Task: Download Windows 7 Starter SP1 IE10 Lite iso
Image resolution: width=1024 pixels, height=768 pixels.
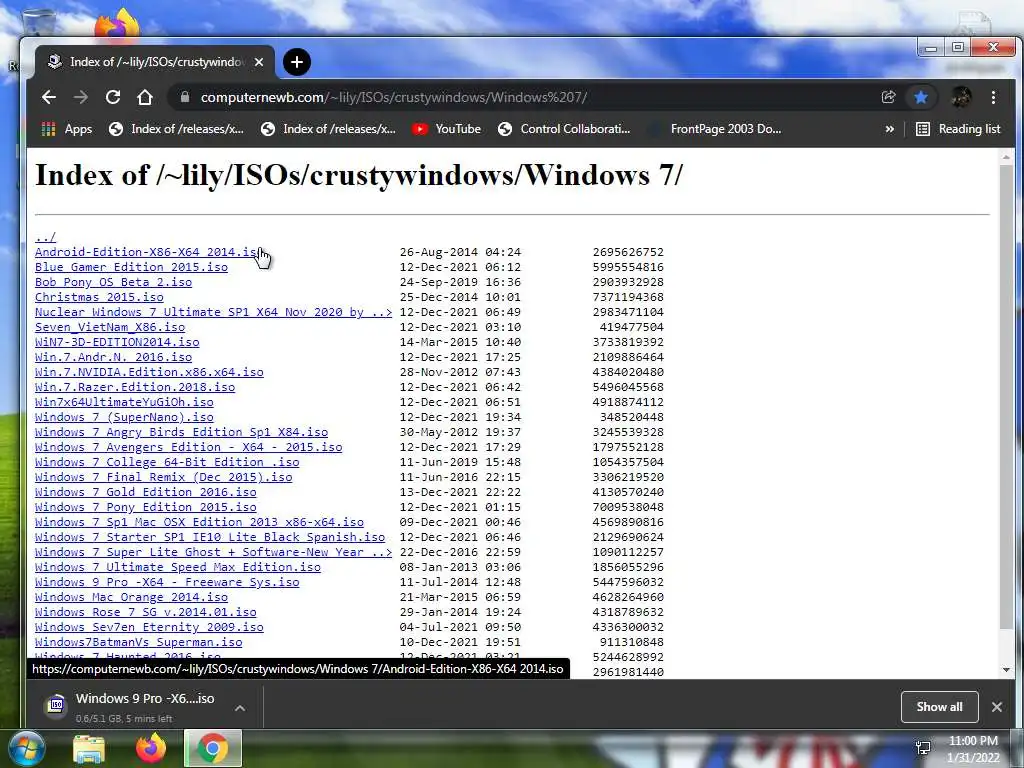Action: 210,537
